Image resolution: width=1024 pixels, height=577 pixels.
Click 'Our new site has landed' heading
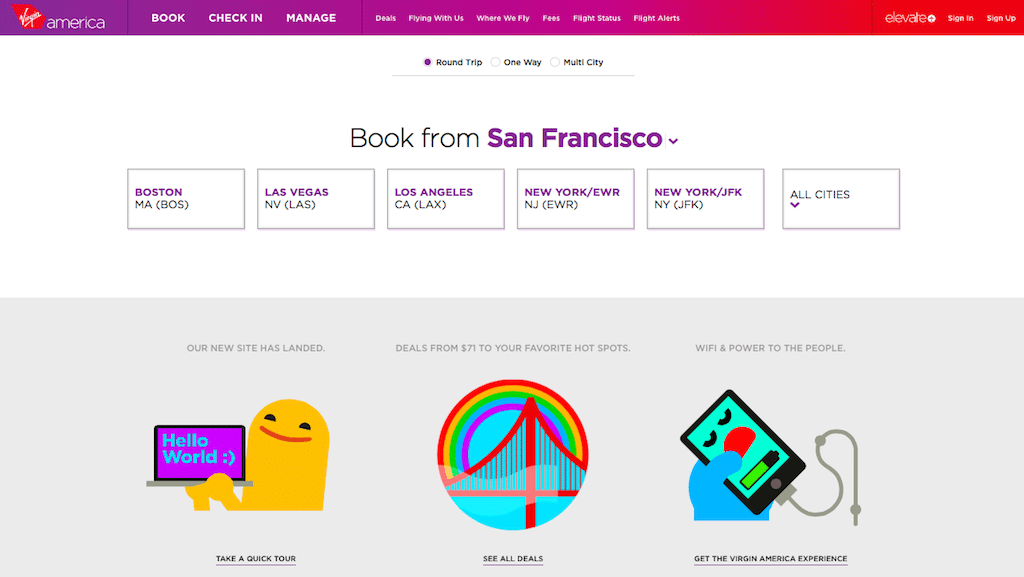(x=255, y=348)
